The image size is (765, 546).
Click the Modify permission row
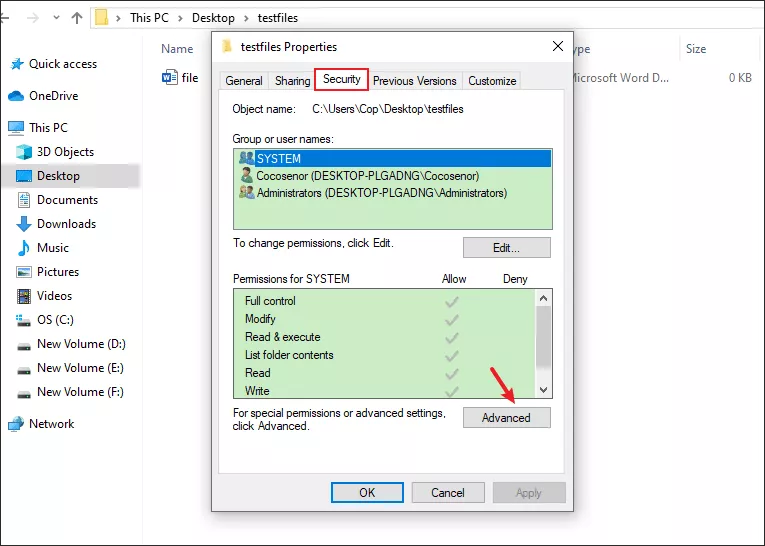click(x=385, y=319)
